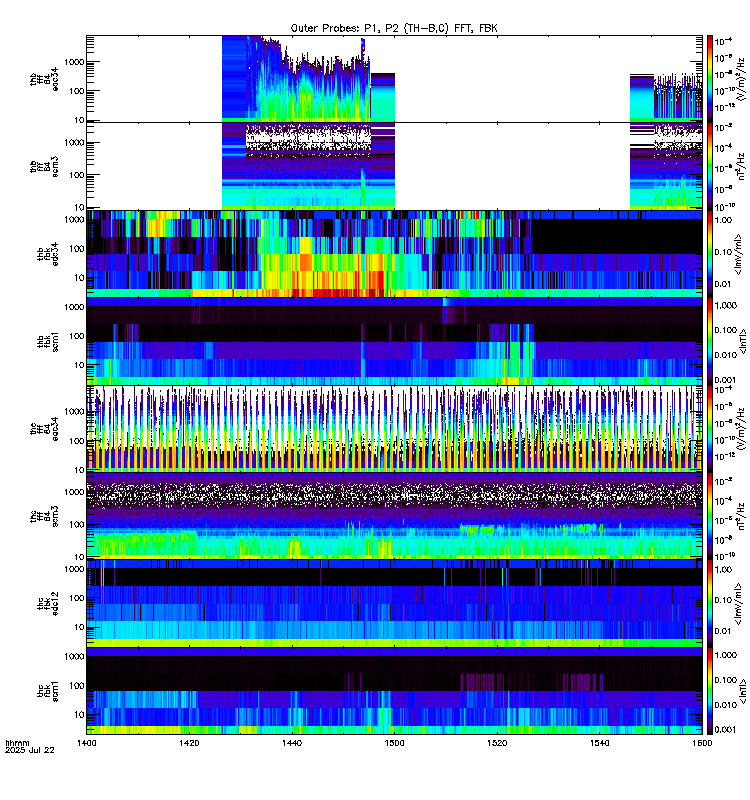
Task: Click the color bar beside thb fbk edc34 panel
Action: [x=710, y=254]
